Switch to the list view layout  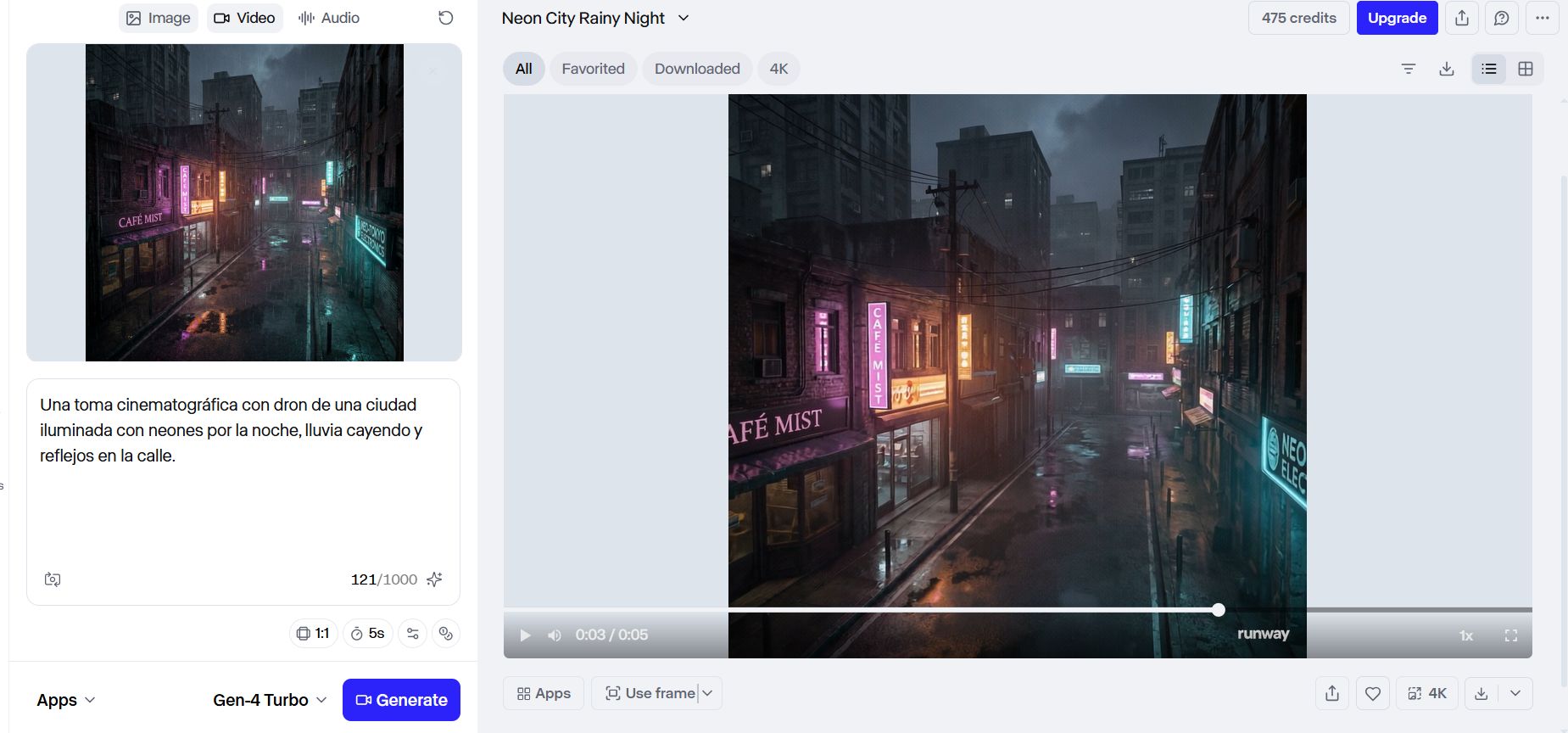[1489, 69]
